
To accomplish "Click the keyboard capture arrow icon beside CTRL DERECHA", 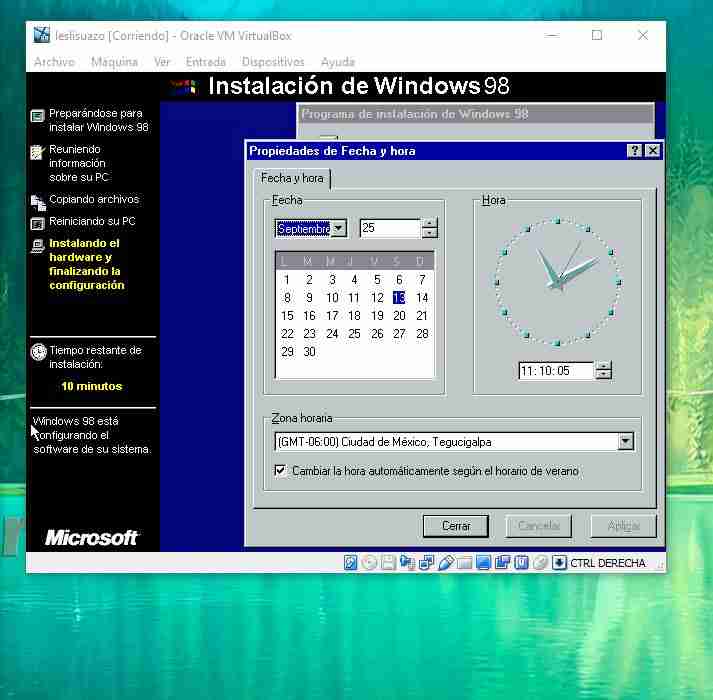I will [x=559, y=563].
